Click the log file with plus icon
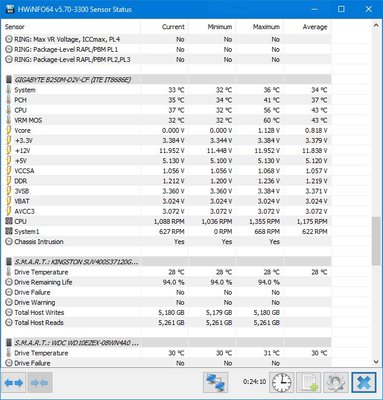Image resolution: width=383 pixels, height=400 pixels. coord(309,382)
